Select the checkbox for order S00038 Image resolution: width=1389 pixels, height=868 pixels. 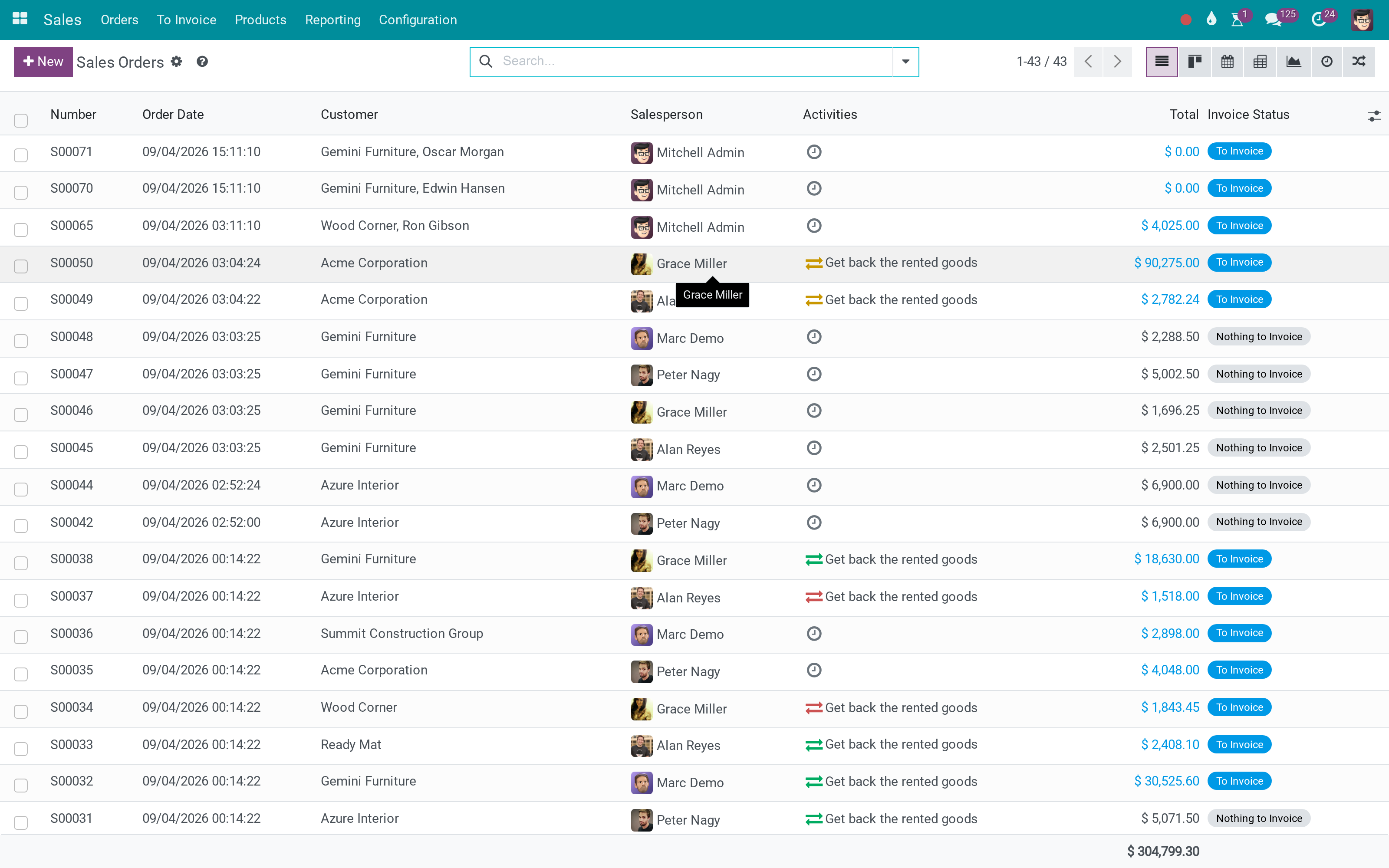(x=21, y=562)
